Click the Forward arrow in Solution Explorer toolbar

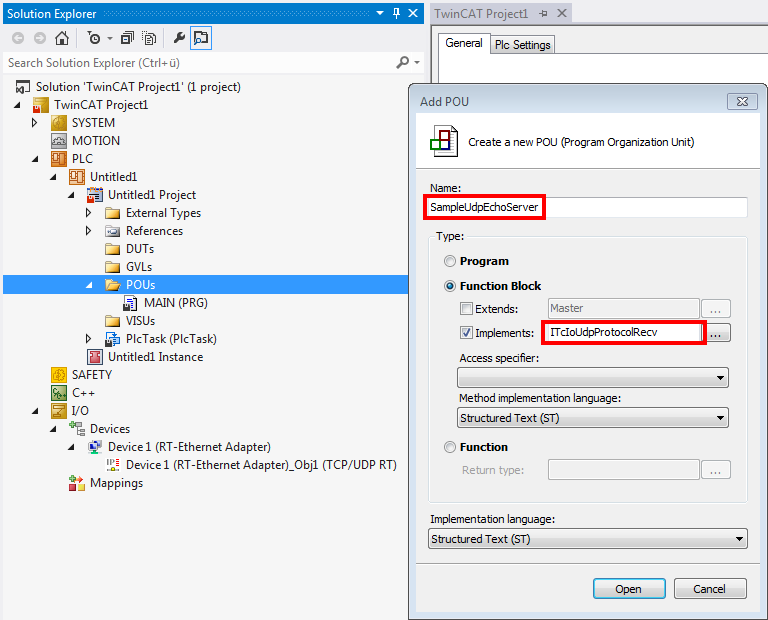[x=40, y=38]
